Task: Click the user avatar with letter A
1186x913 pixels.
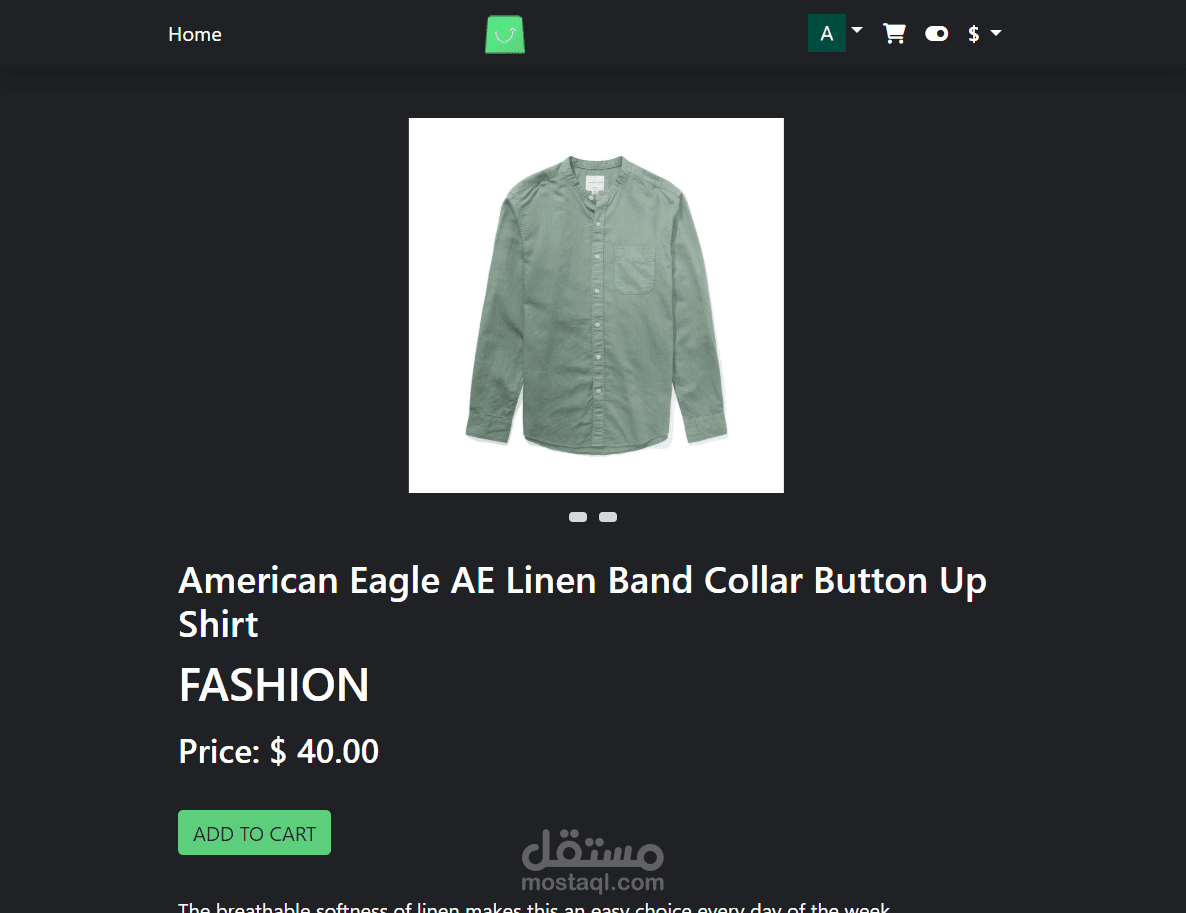Action: click(x=826, y=33)
